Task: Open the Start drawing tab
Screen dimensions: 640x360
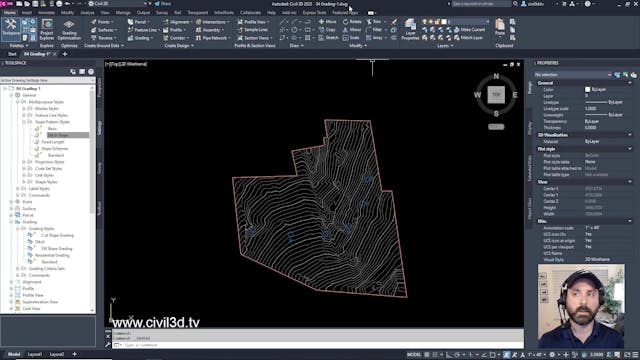Action: pos(12,54)
